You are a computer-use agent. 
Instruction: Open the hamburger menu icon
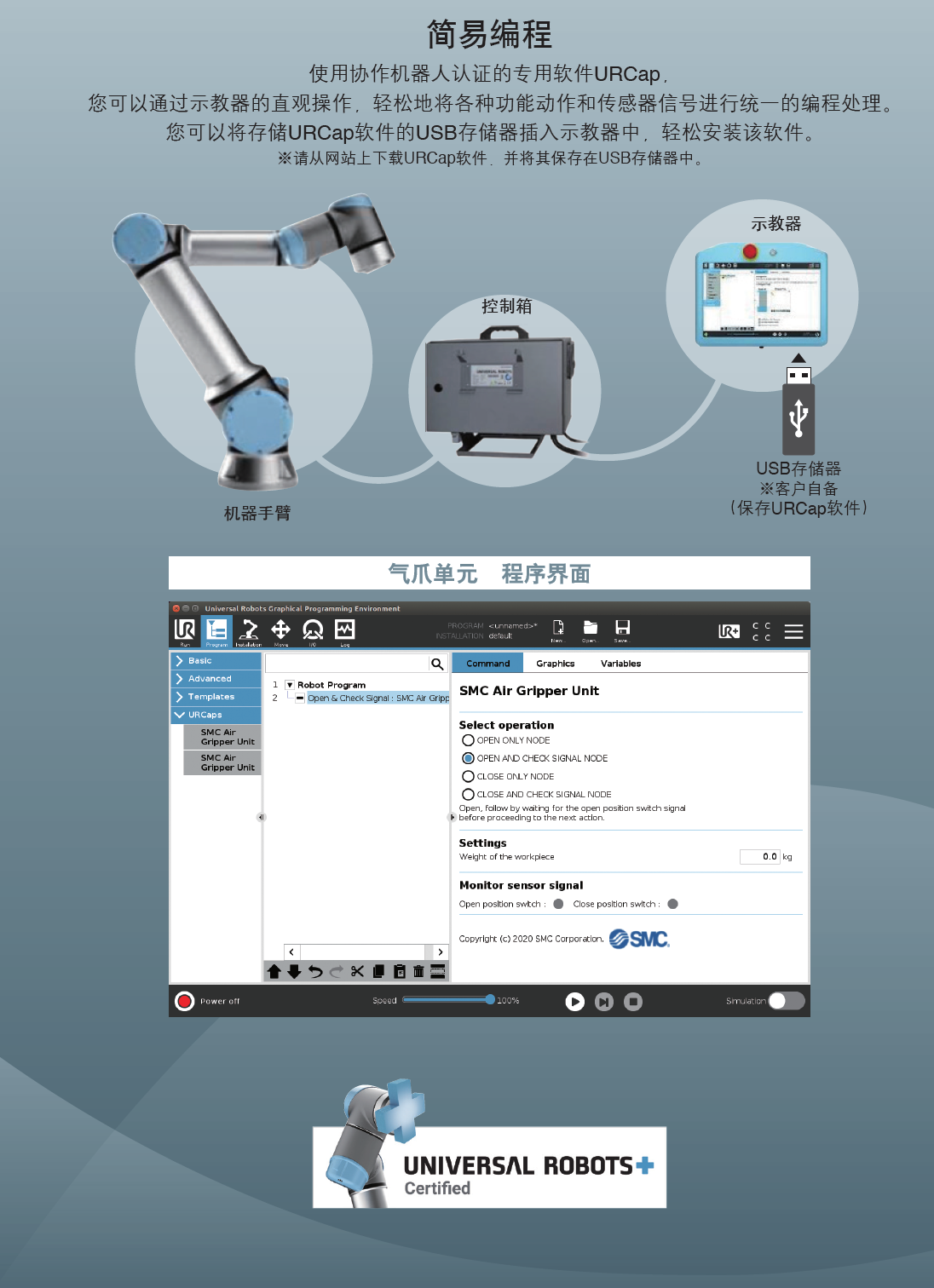click(793, 631)
